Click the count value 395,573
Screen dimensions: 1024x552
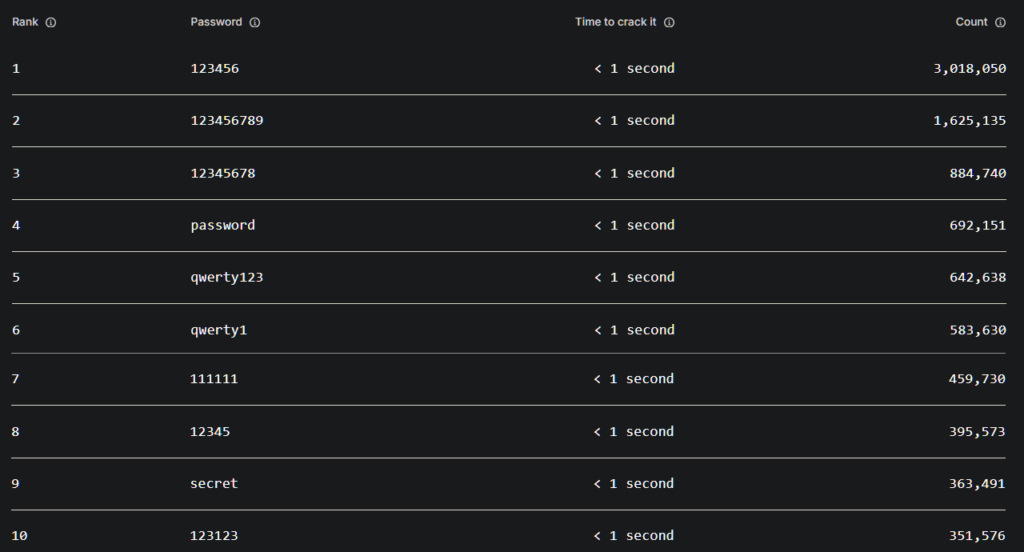[978, 432]
